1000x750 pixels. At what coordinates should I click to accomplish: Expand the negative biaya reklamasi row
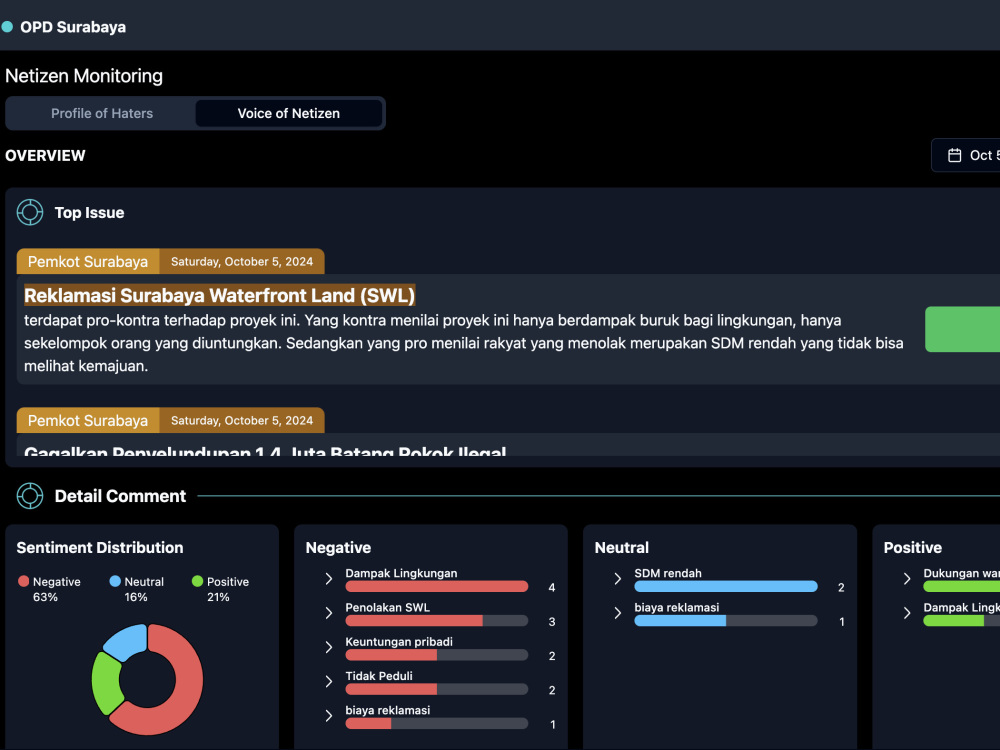click(x=328, y=716)
